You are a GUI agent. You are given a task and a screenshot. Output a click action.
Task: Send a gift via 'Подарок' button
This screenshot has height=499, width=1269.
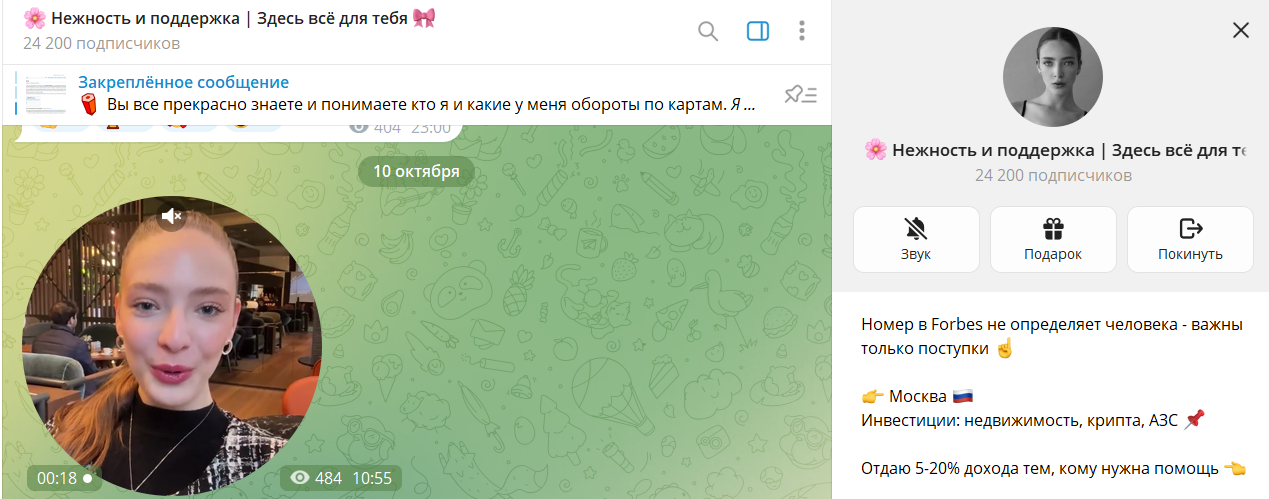[1053, 239]
